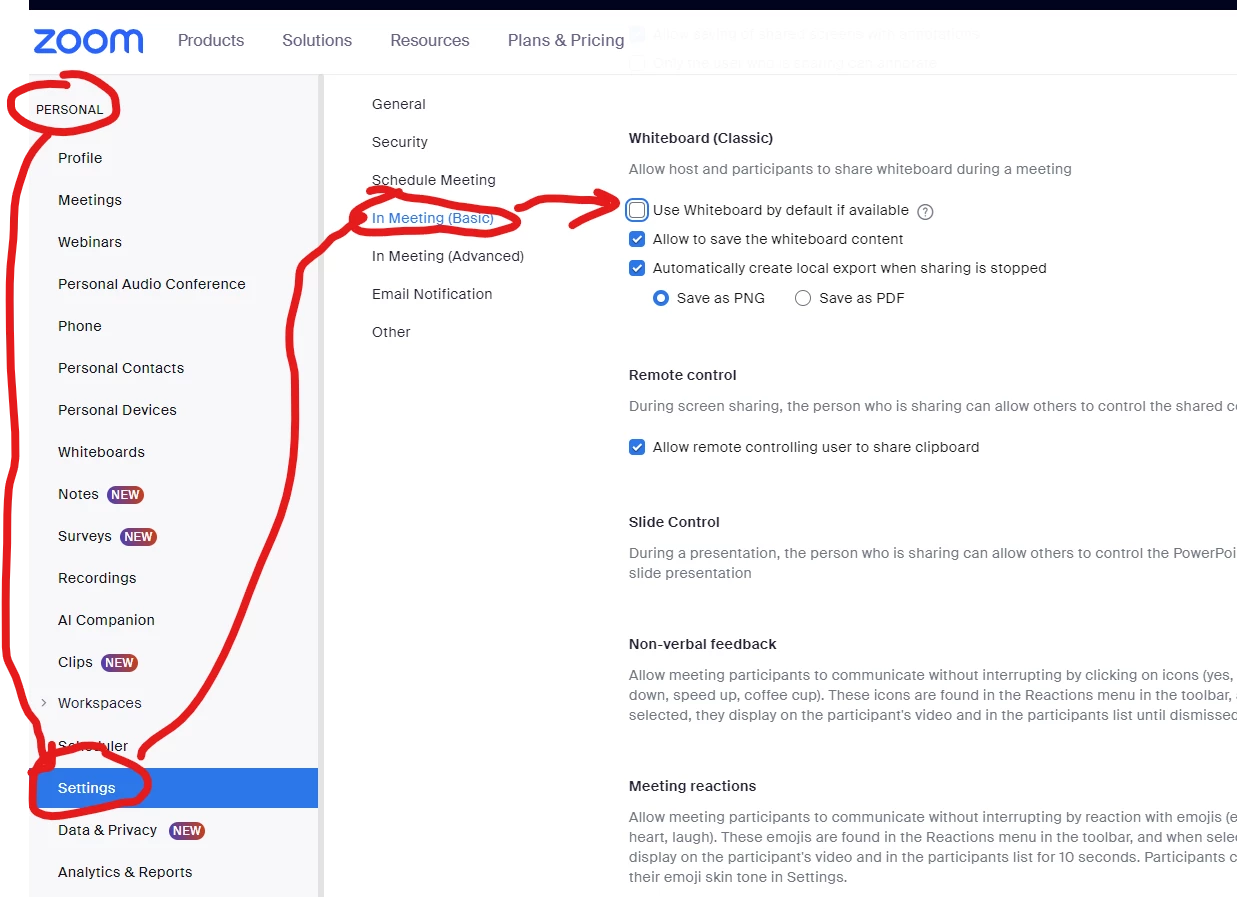Select Settings in the sidebar
The width and height of the screenshot is (1237, 897).
pyautogui.click(x=173, y=788)
